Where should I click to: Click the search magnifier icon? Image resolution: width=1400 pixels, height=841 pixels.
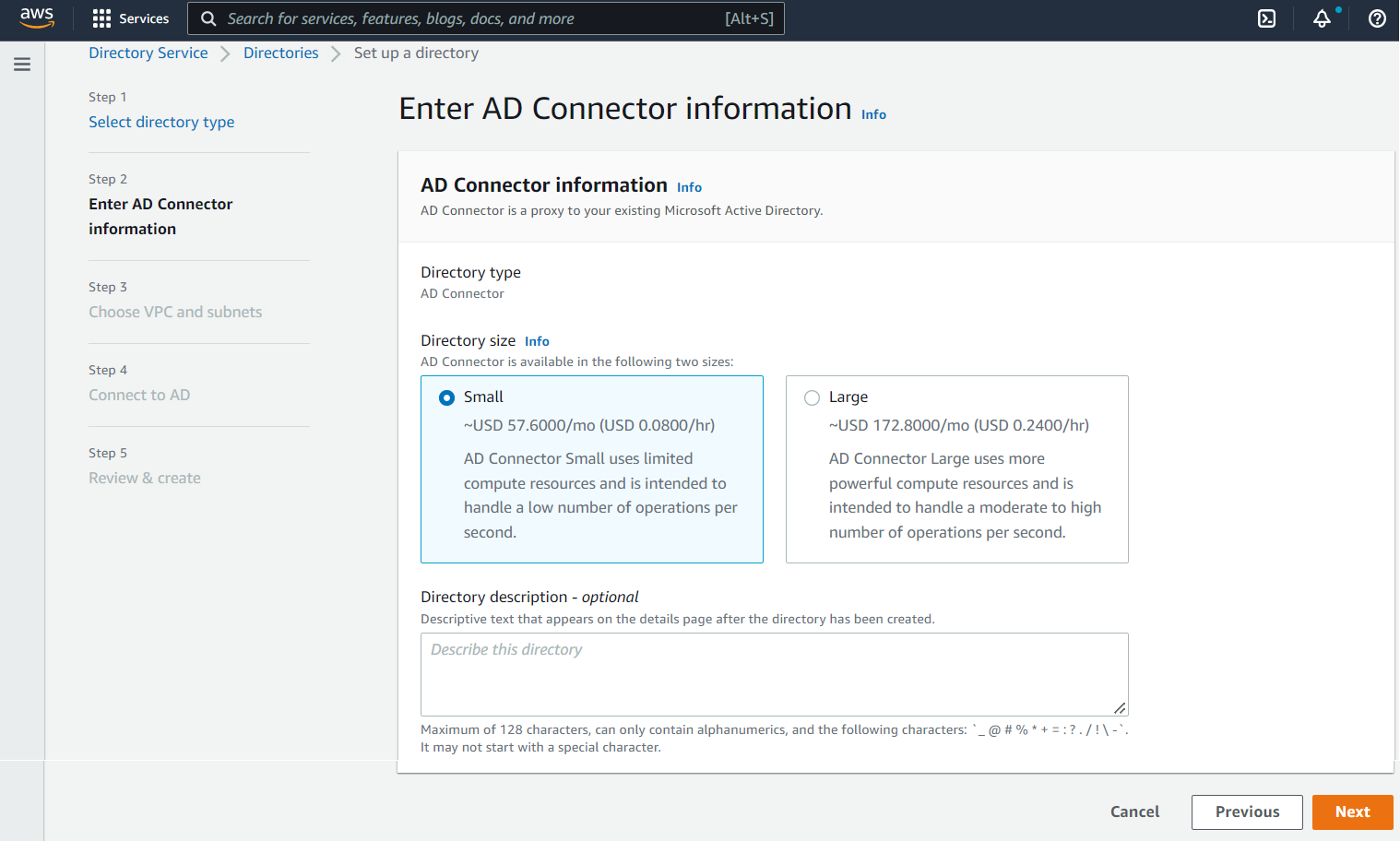(208, 18)
